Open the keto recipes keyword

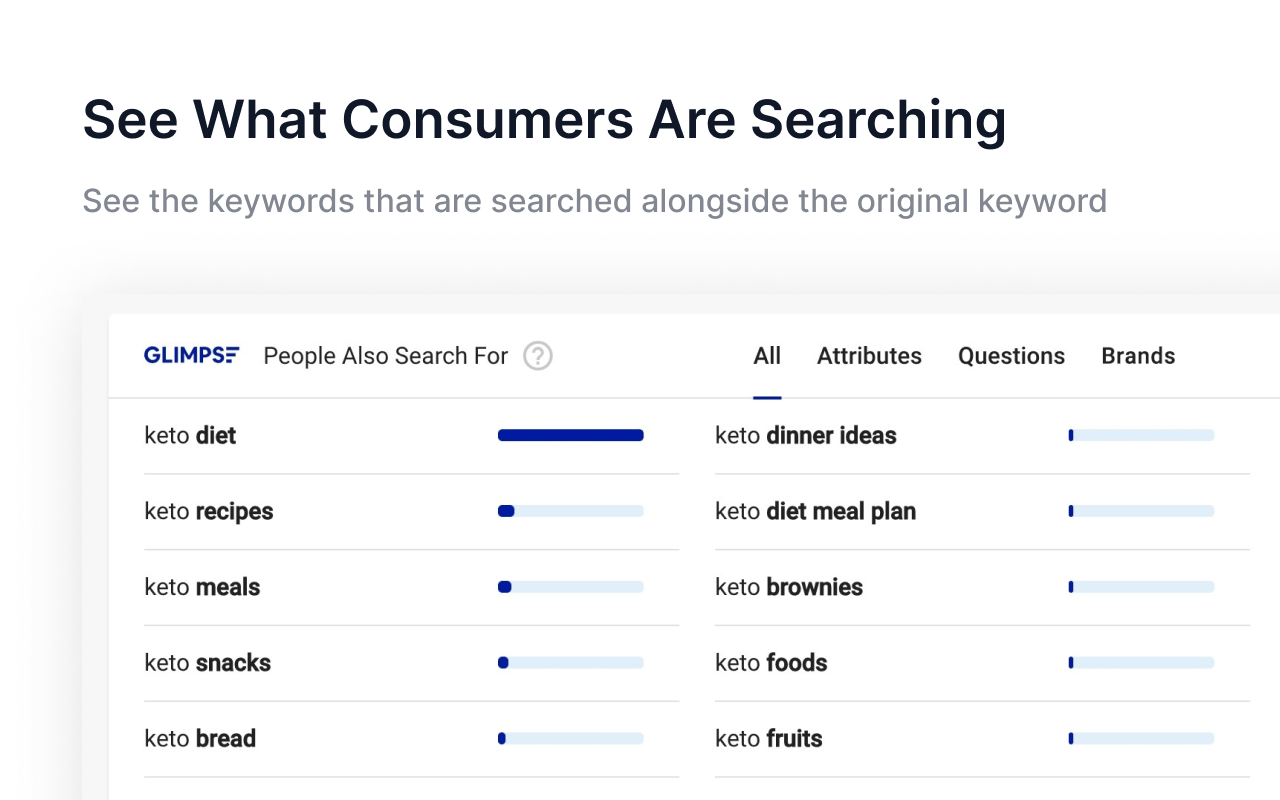(x=208, y=512)
